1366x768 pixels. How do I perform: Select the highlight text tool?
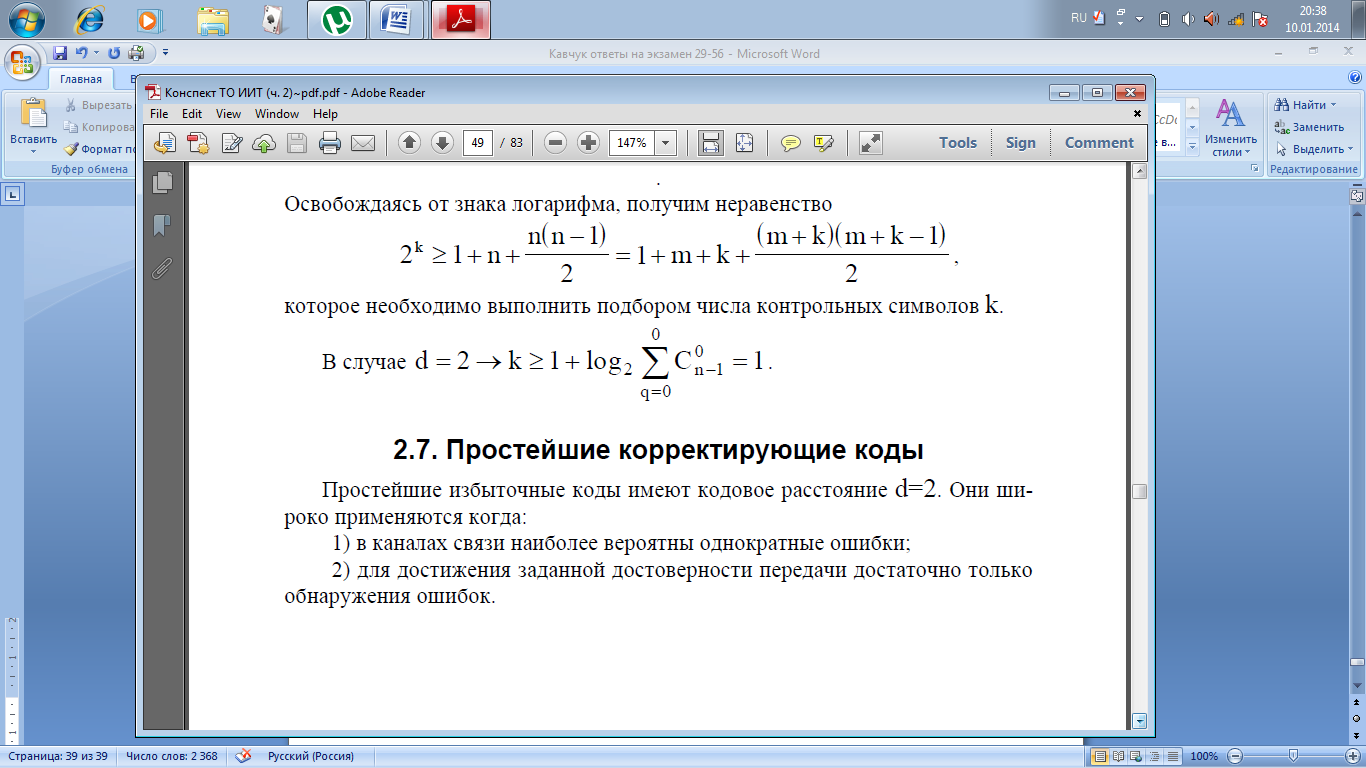(x=824, y=143)
